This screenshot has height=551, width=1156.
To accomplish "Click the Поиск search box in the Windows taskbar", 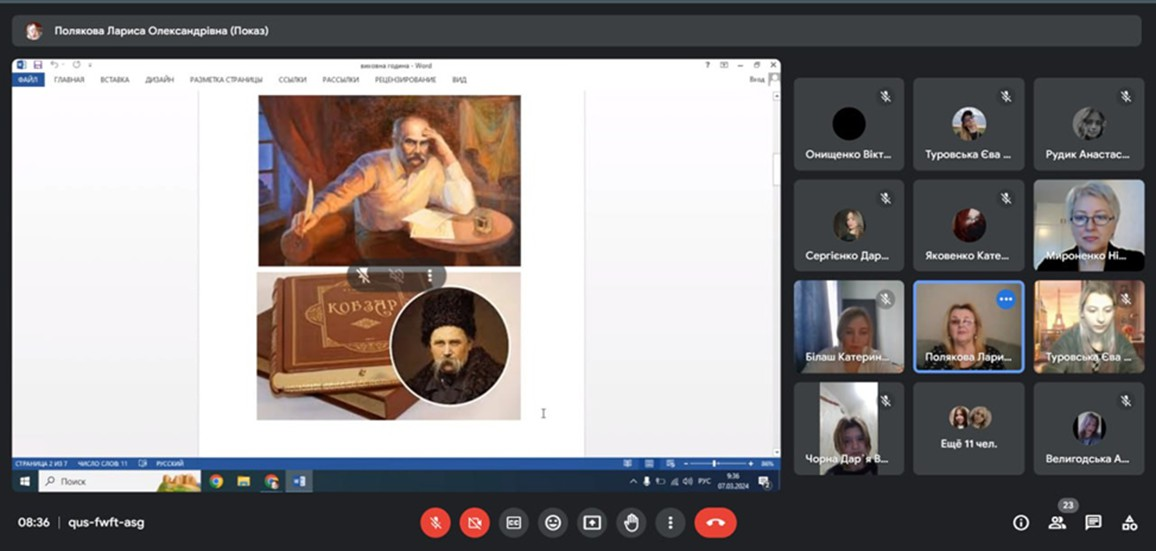I will (119, 482).
